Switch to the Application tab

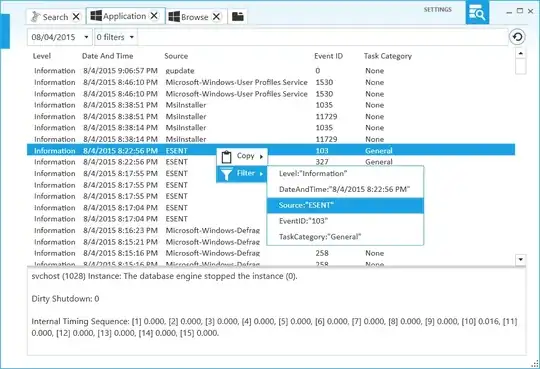pos(125,16)
